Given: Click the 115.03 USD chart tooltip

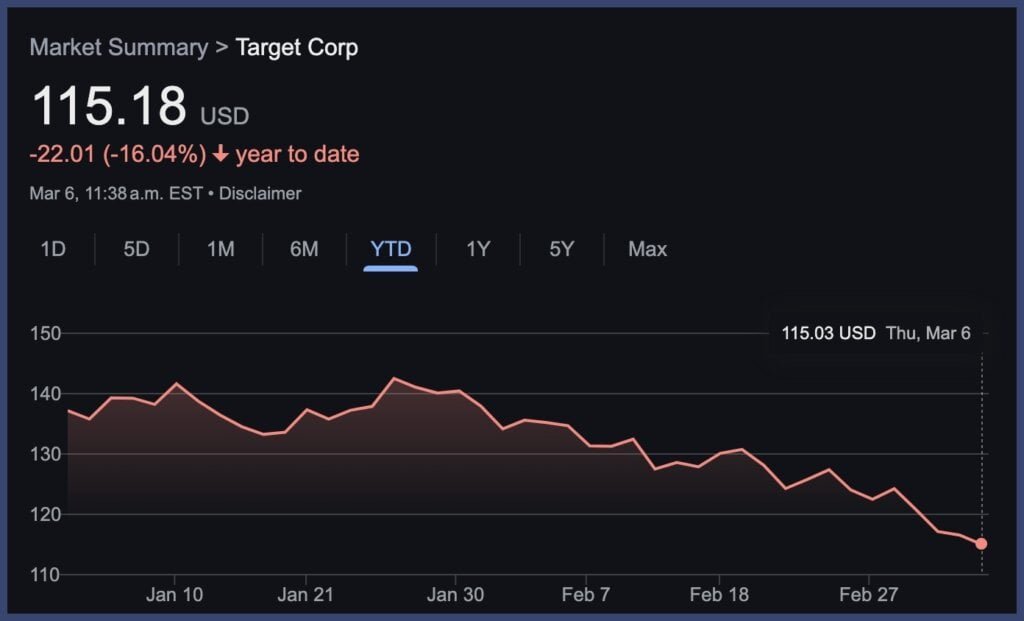Looking at the screenshot, I should coord(876,333).
